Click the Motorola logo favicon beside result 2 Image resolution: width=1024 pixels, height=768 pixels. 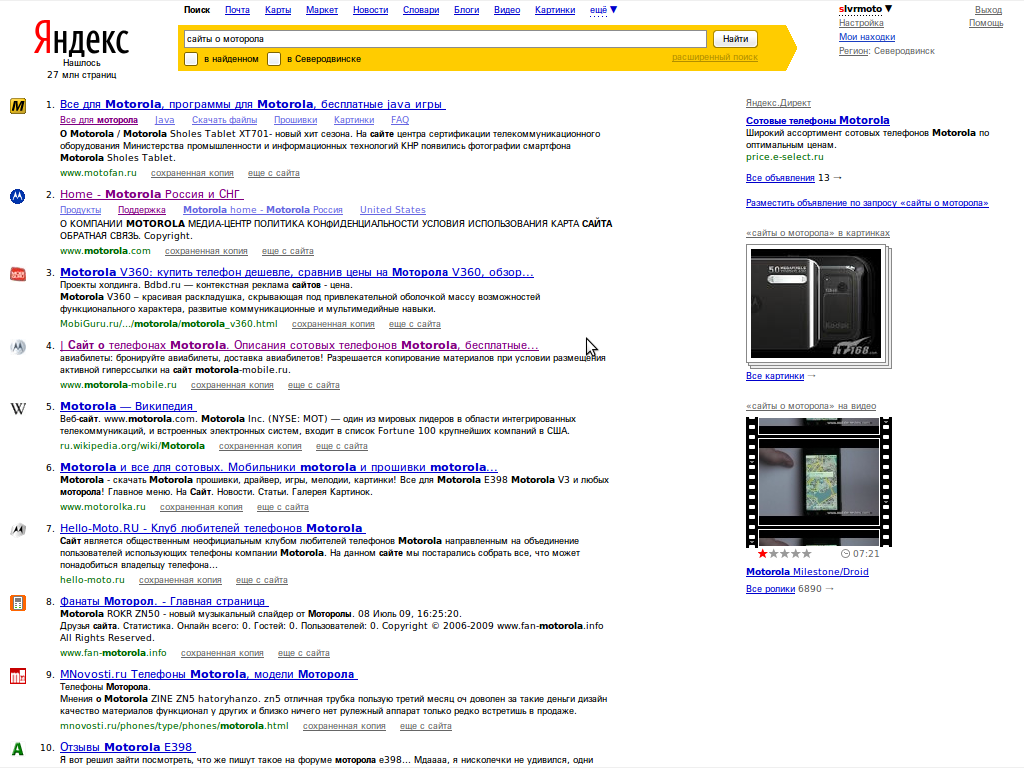18,196
